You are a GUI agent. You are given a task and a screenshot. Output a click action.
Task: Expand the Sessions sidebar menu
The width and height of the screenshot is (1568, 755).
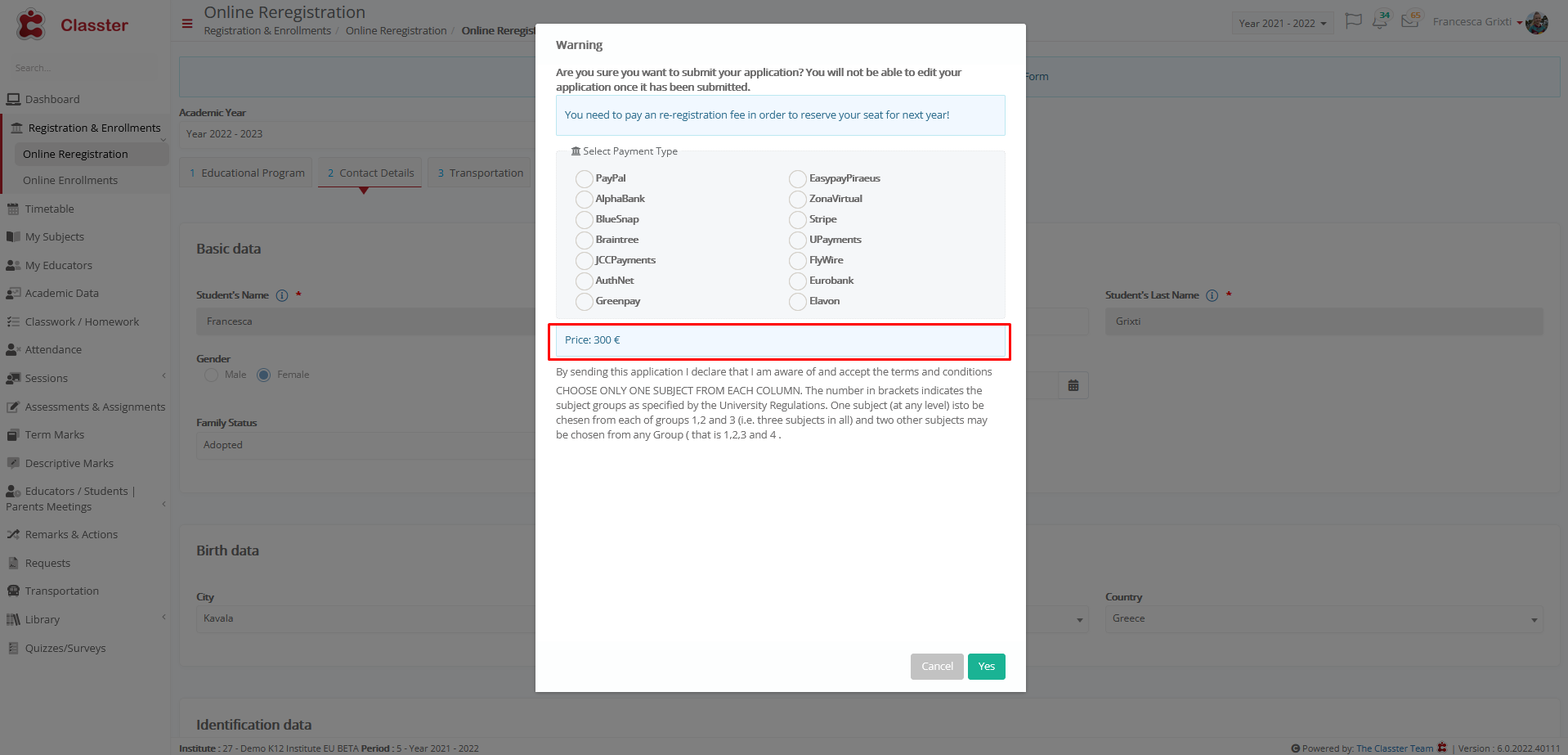(x=85, y=378)
